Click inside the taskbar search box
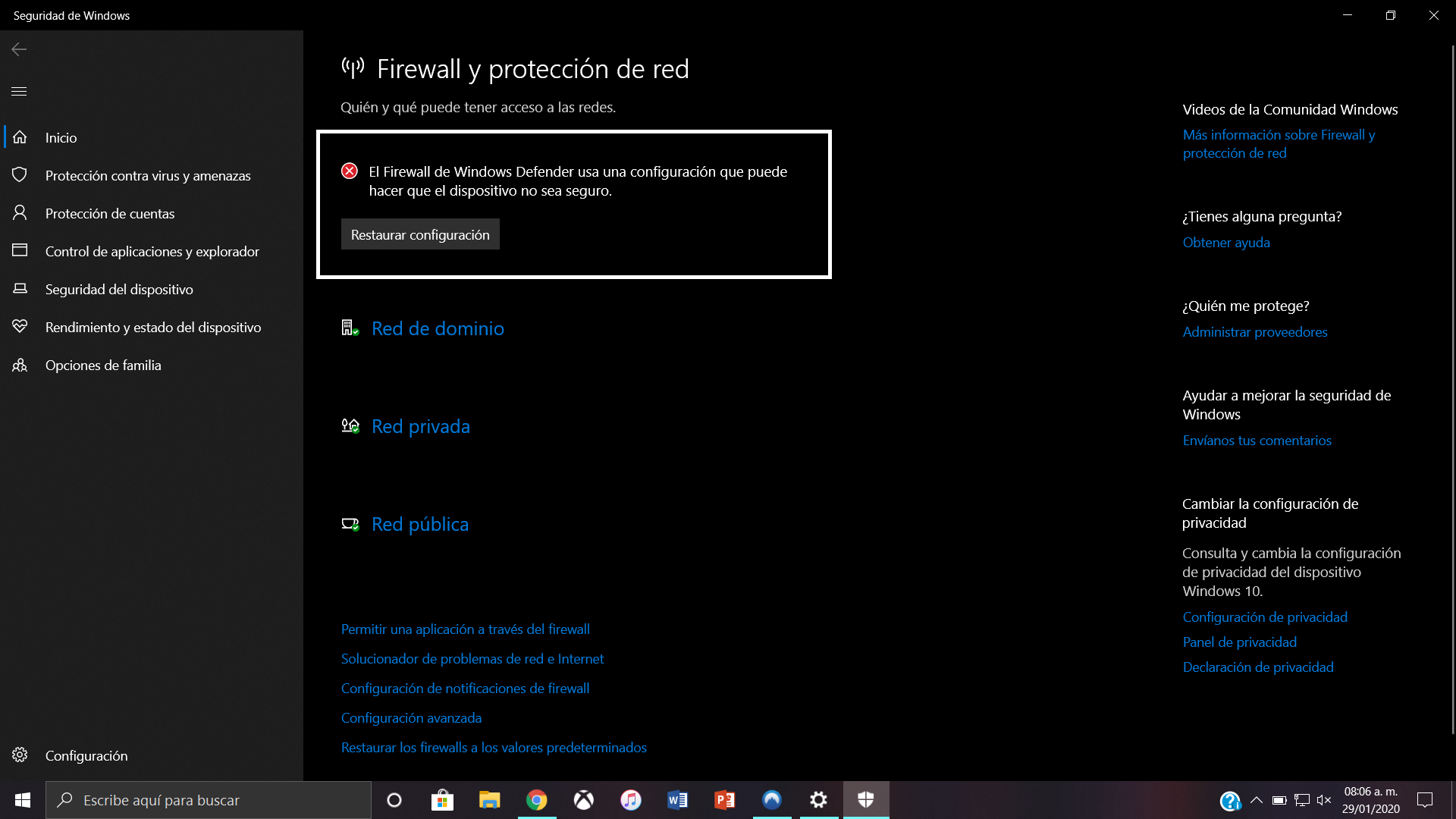Viewport: 1456px width, 819px height. click(209, 800)
